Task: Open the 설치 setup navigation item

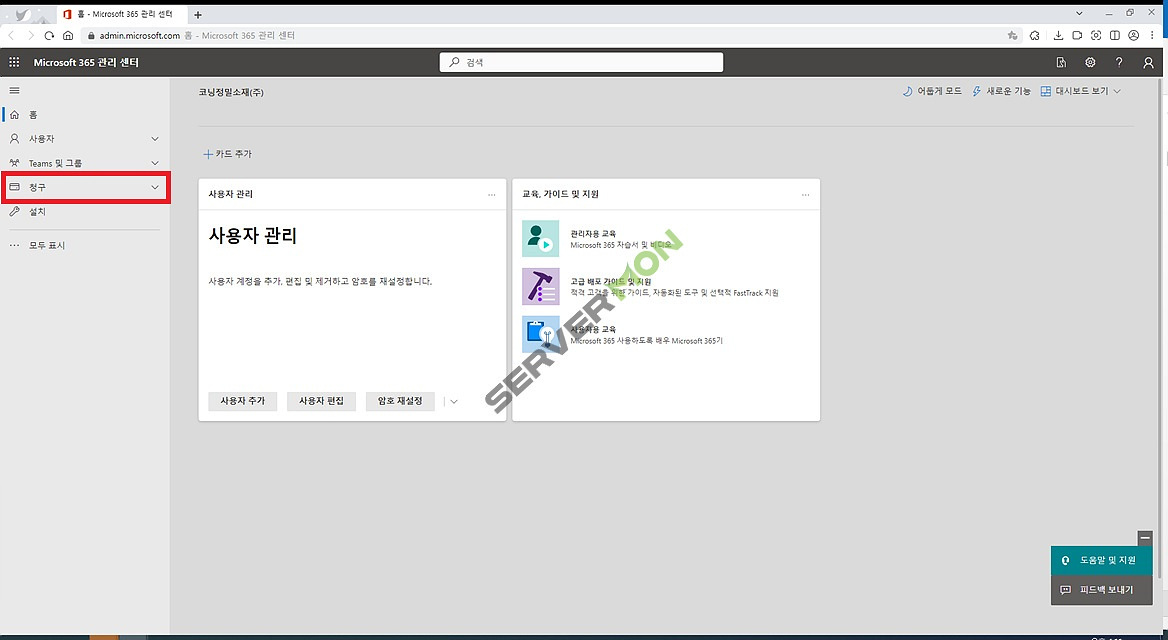Action: click(85, 212)
